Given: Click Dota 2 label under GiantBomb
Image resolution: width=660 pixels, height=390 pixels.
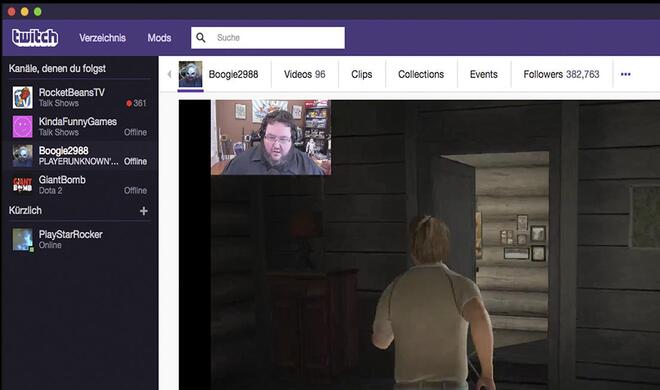Looking at the screenshot, I should pyautogui.click(x=51, y=191).
